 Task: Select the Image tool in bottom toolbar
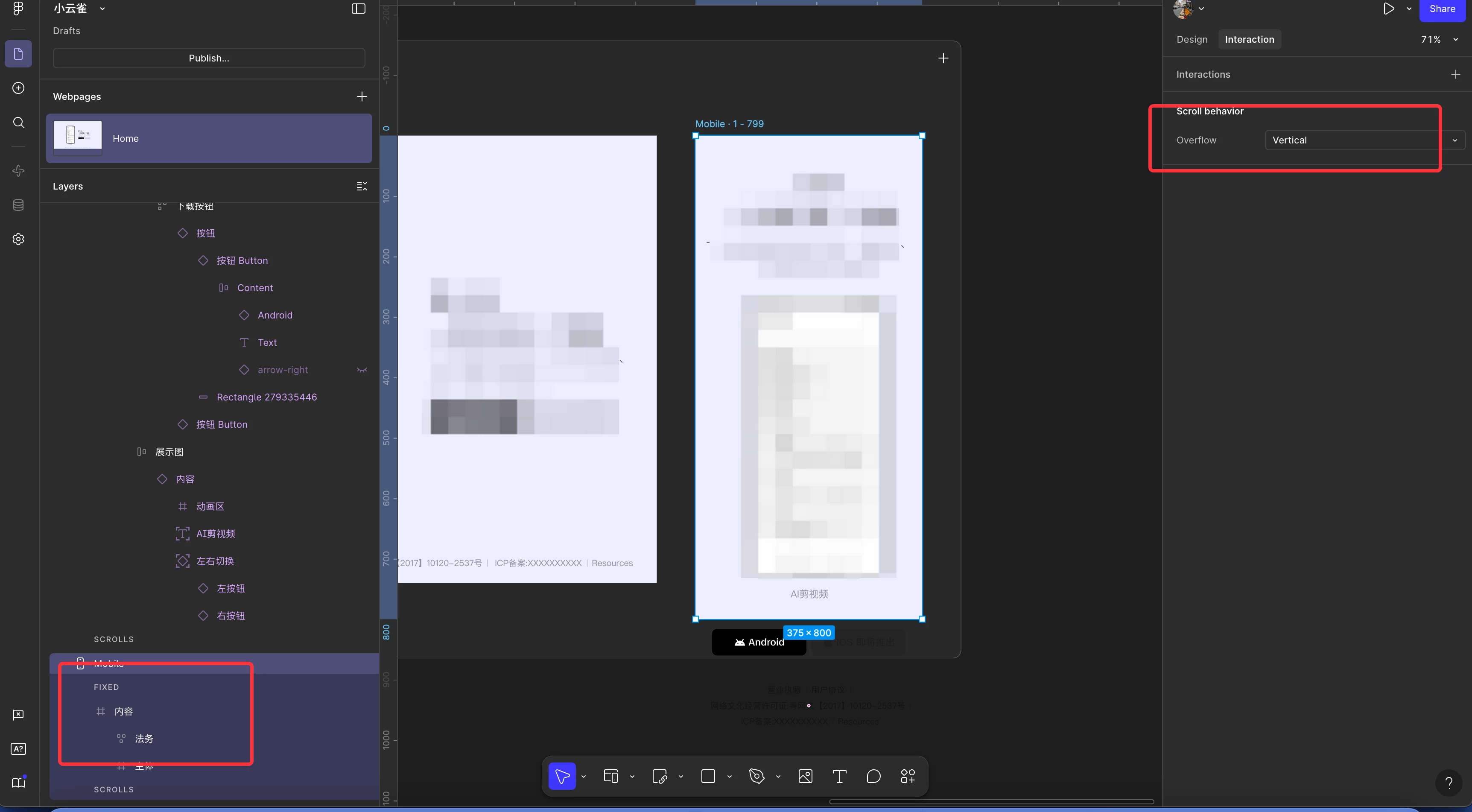coord(805,776)
